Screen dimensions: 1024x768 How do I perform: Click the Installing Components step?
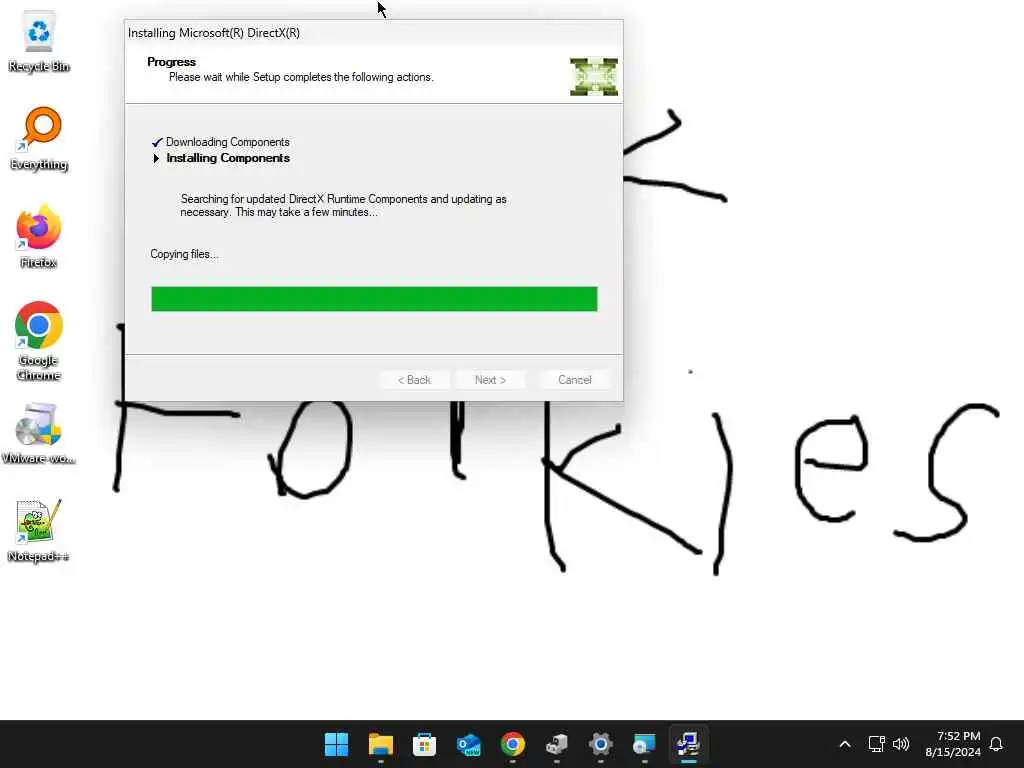(x=228, y=158)
